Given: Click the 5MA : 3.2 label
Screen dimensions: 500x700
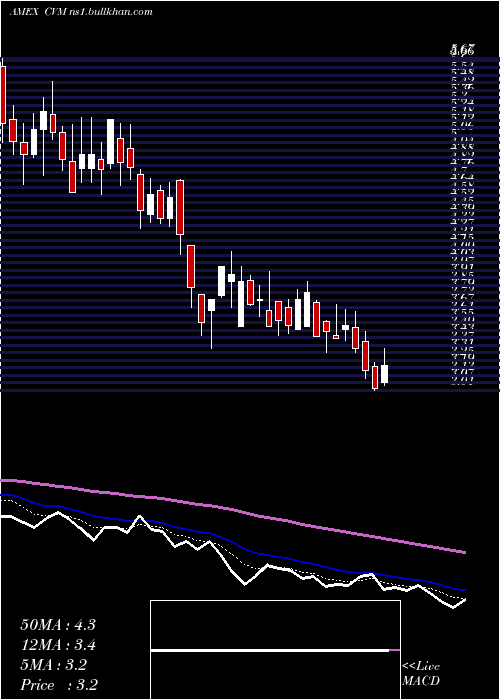Looking at the screenshot, I should [54, 665].
